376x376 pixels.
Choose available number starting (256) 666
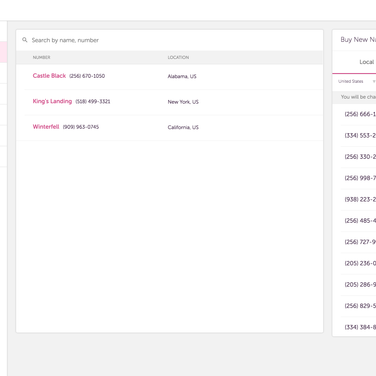(360, 114)
